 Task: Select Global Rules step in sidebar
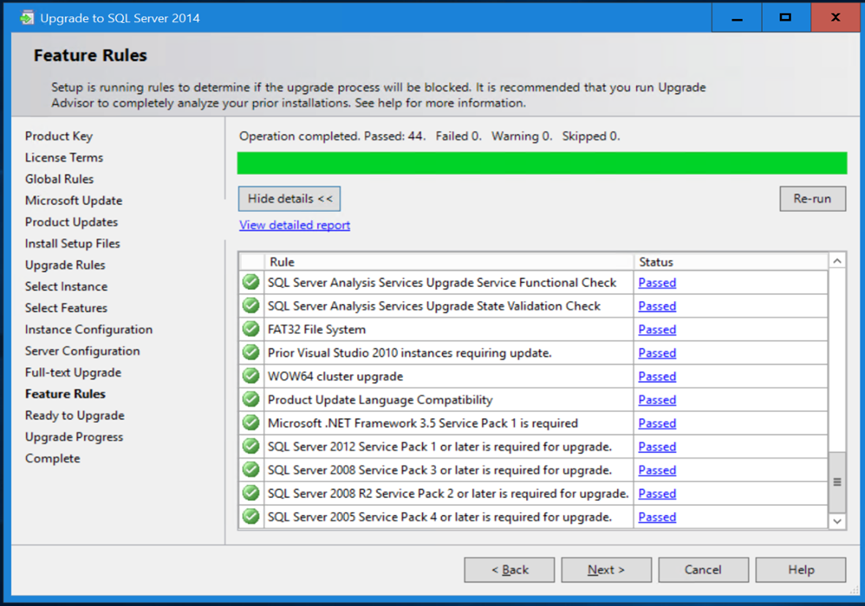[x=60, y=179]
